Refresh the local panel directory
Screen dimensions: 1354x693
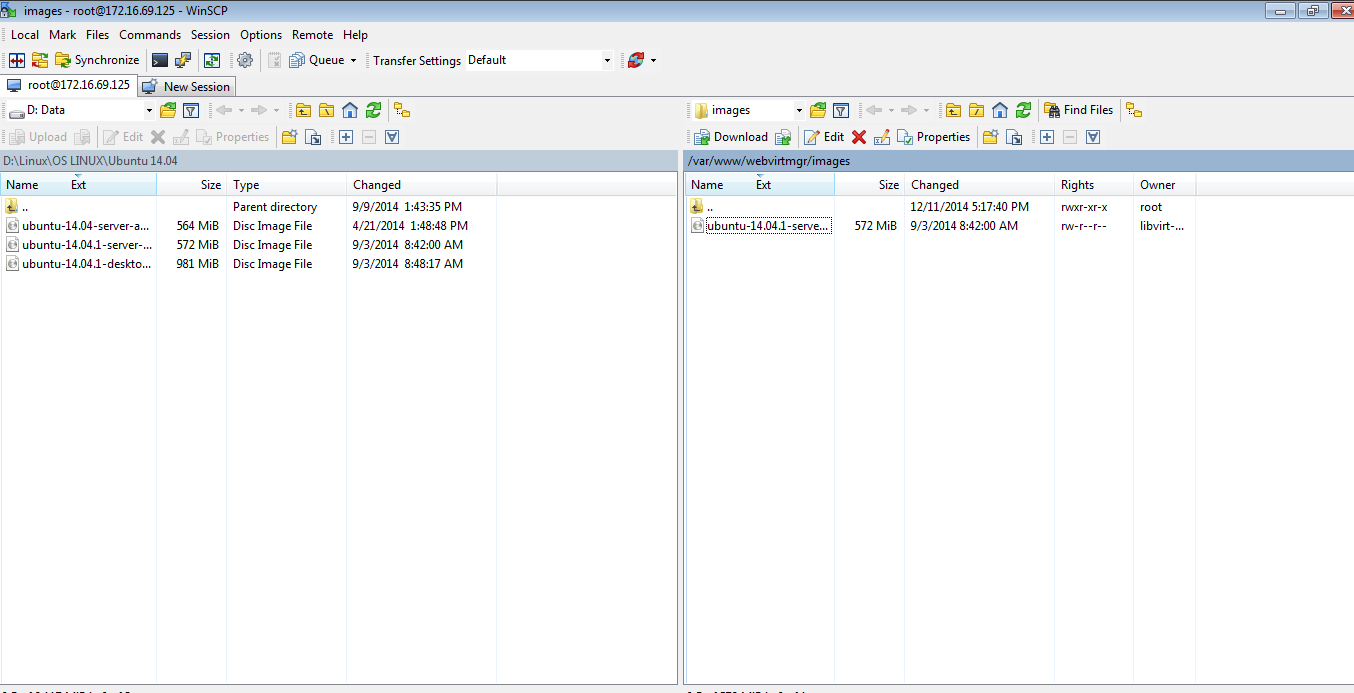[x=373, y=110]
